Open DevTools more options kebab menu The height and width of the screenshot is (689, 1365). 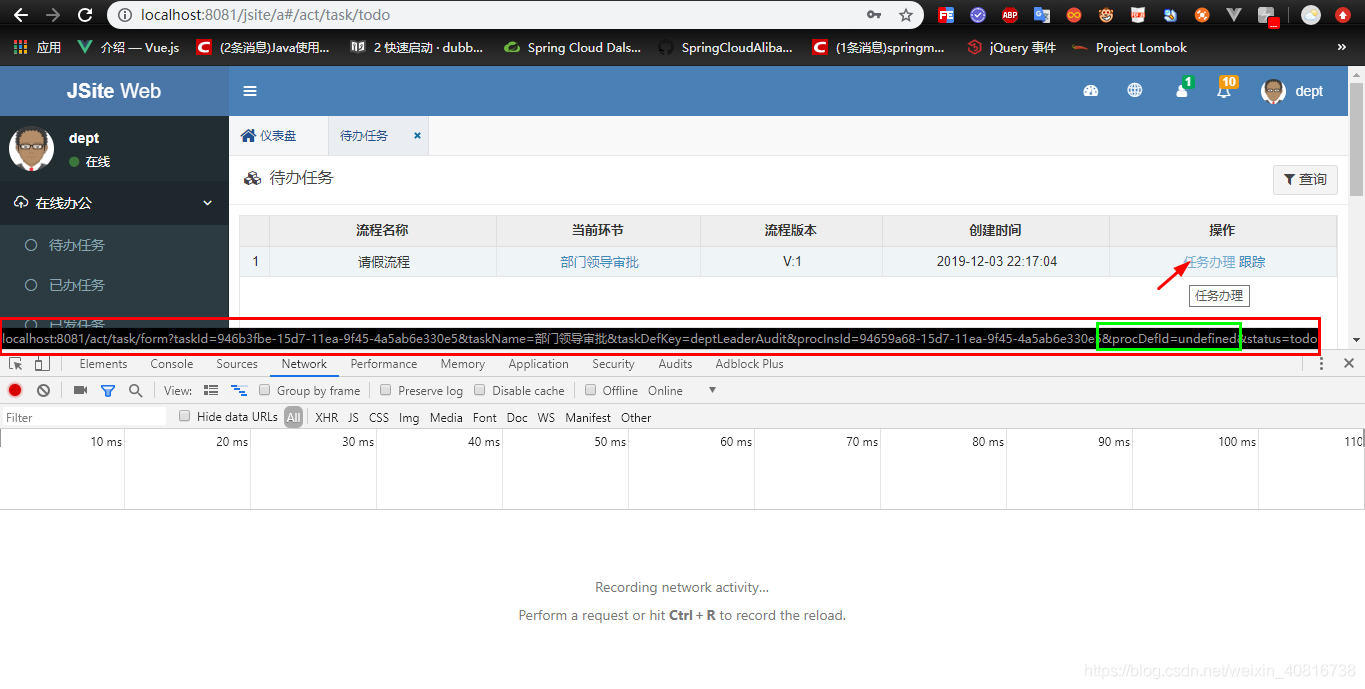pos(1322,364)
